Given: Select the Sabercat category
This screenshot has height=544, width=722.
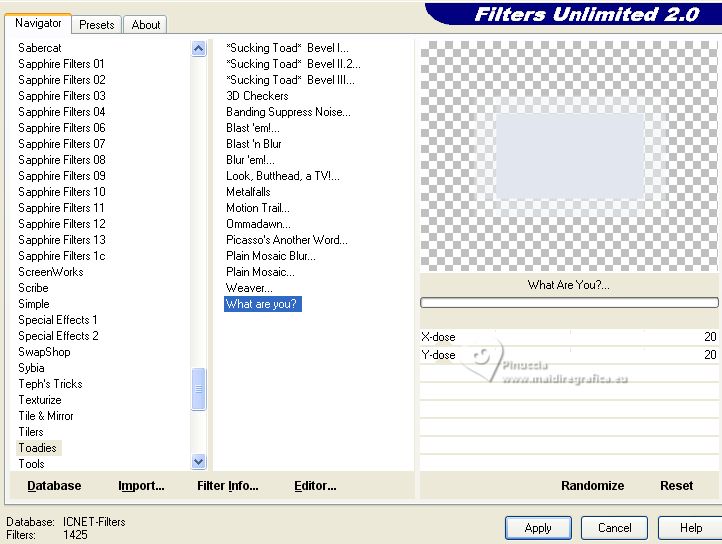Looking at the screenshot, I should coord(40,48).
